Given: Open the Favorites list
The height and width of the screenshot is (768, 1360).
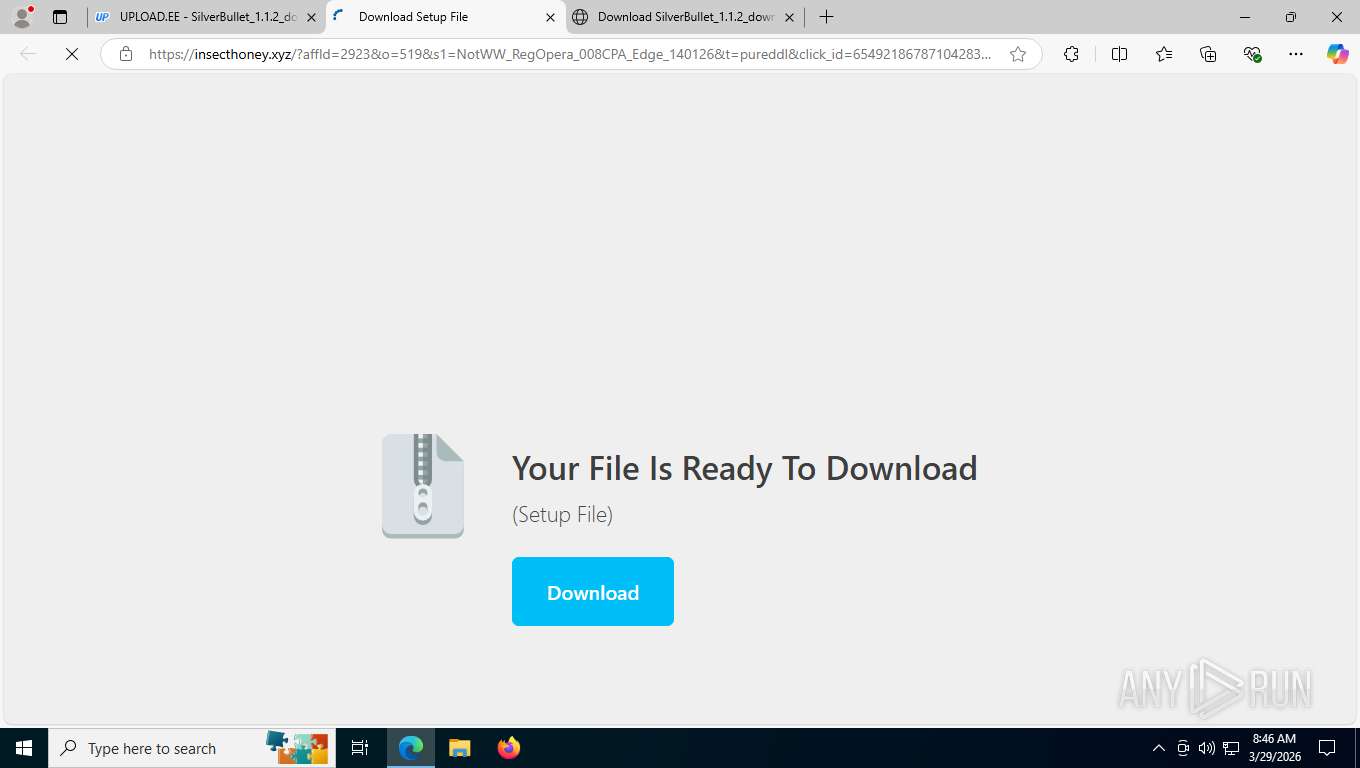Looking at the screenshot, I should coord(1164,55).
